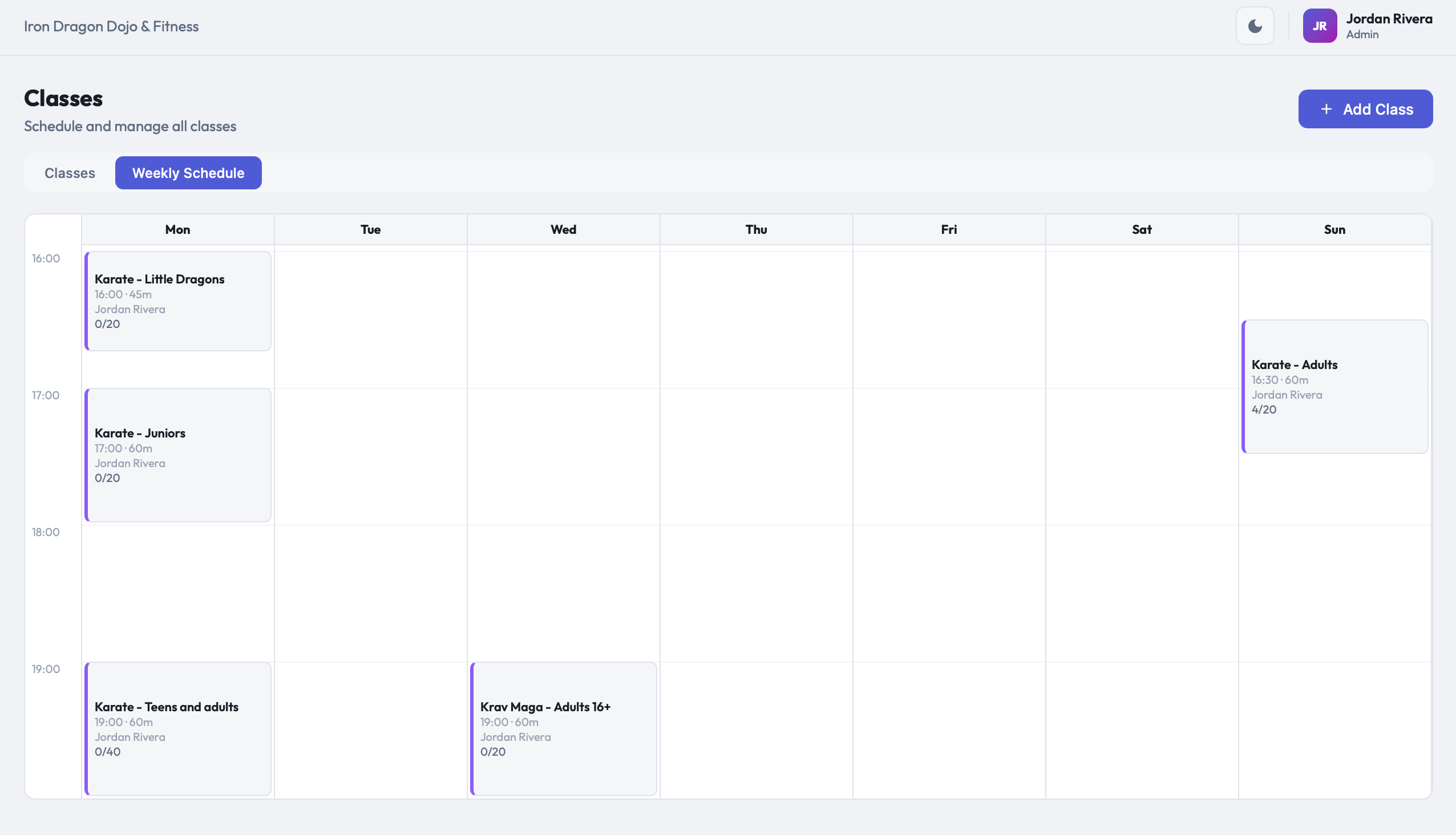
Task: Click Jordan Rivera admin name
Action: tap(1389, 19)
